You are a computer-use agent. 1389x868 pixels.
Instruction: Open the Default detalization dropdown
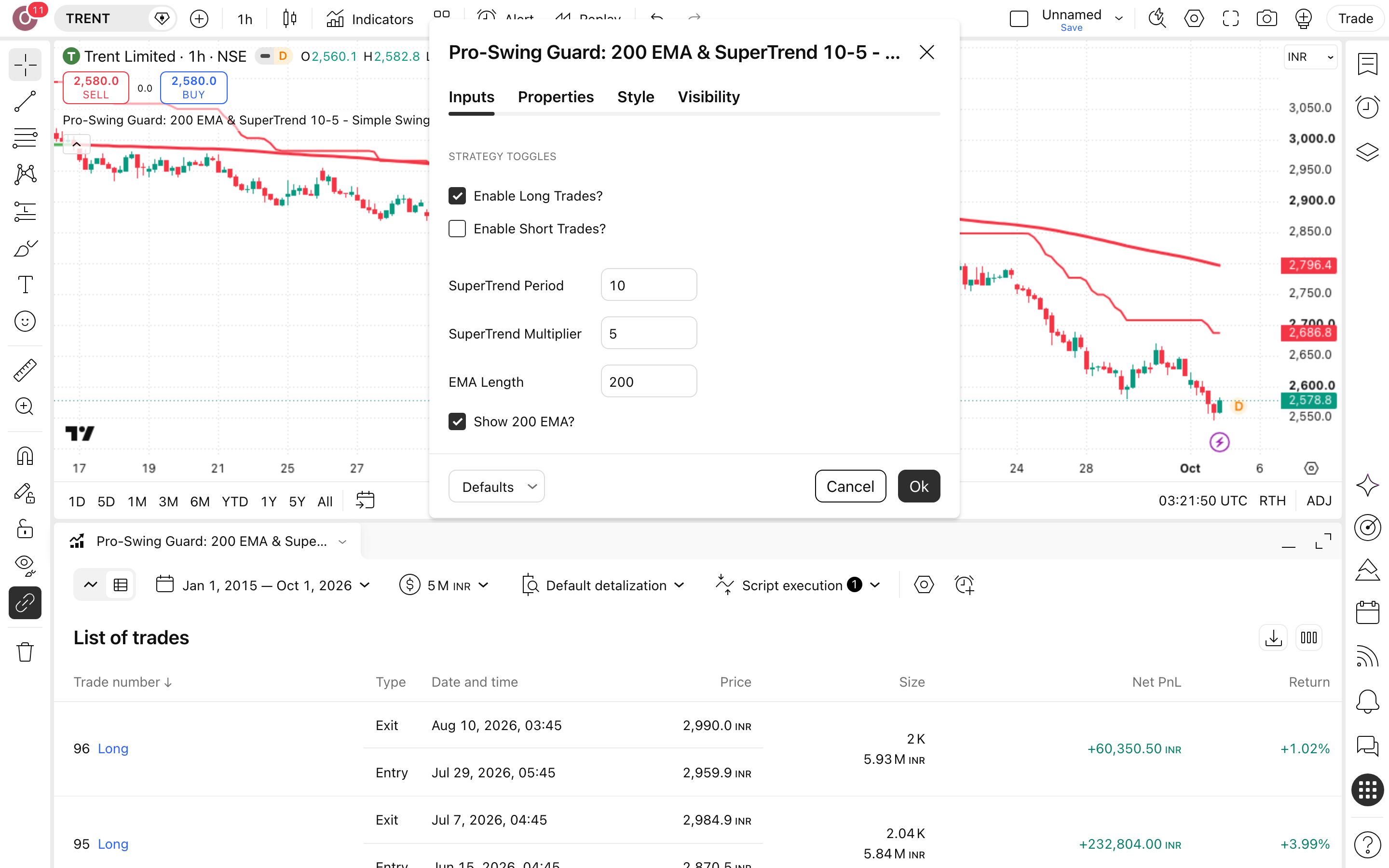pos(603,585)
